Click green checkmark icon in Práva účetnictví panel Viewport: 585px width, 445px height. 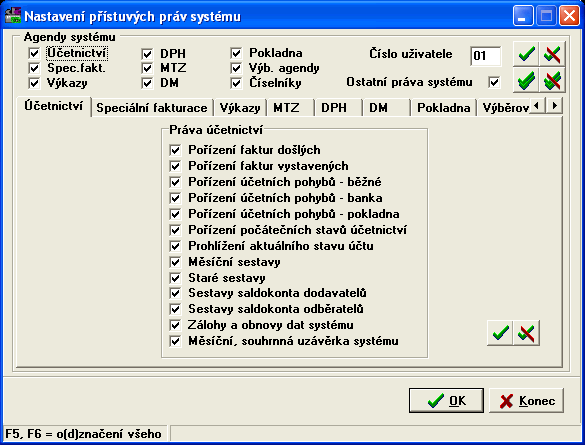pyautogui.click(x=500, y=333)
